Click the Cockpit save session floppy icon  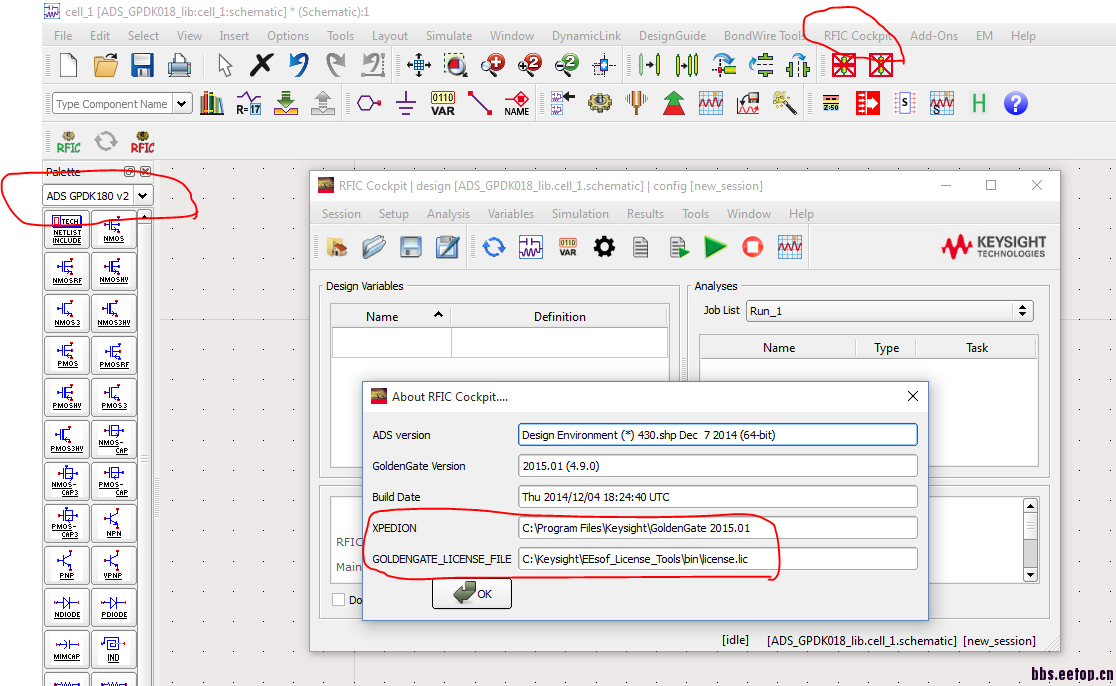coord(411,247)
